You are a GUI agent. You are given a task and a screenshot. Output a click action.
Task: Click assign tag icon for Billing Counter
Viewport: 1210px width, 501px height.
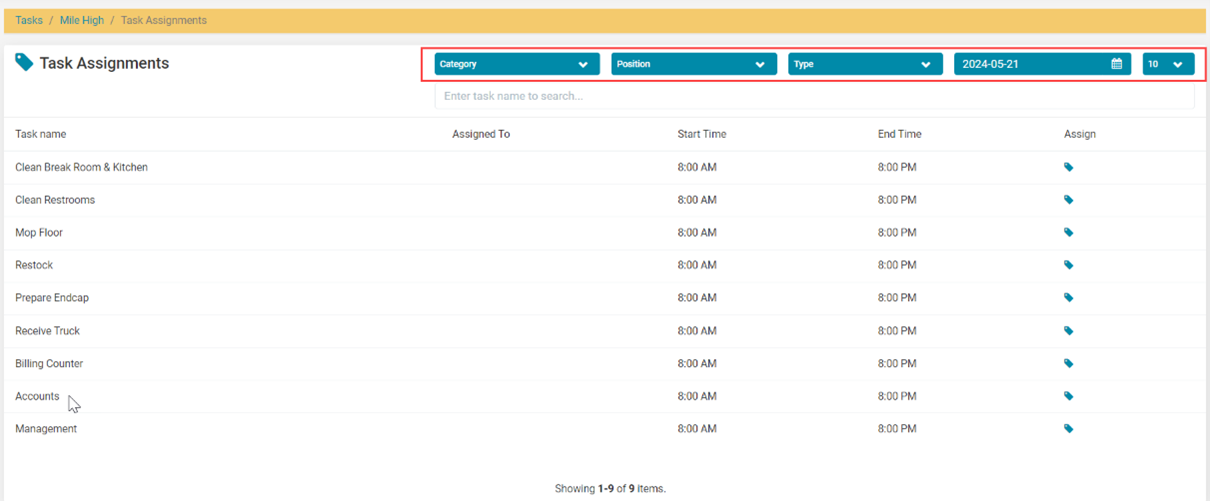[1069, 363]
